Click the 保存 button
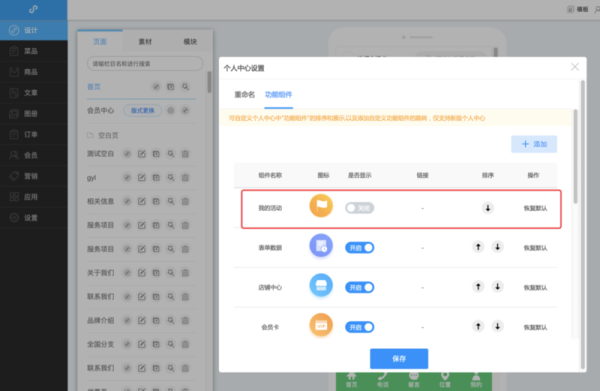The image size is (600, 391). [399, 358]
